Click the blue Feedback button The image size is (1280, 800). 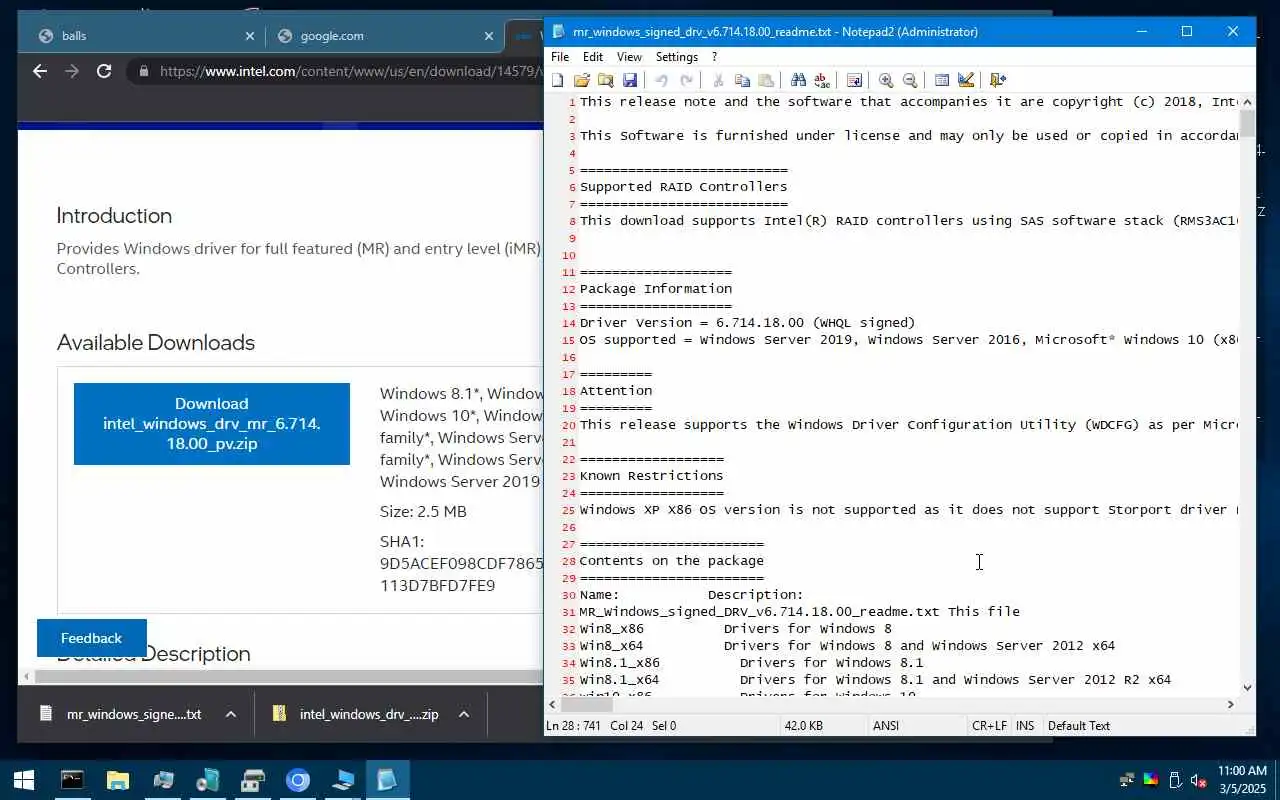coord(91,638)
